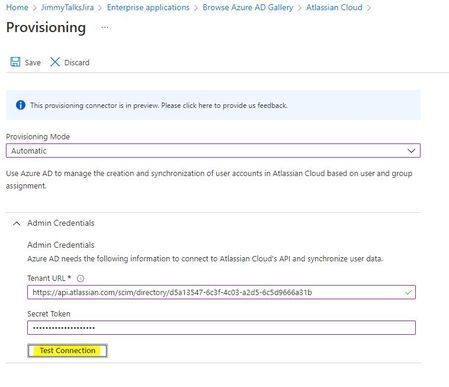Click the Save disk icon
449x387 pixels.
point(15,62)
